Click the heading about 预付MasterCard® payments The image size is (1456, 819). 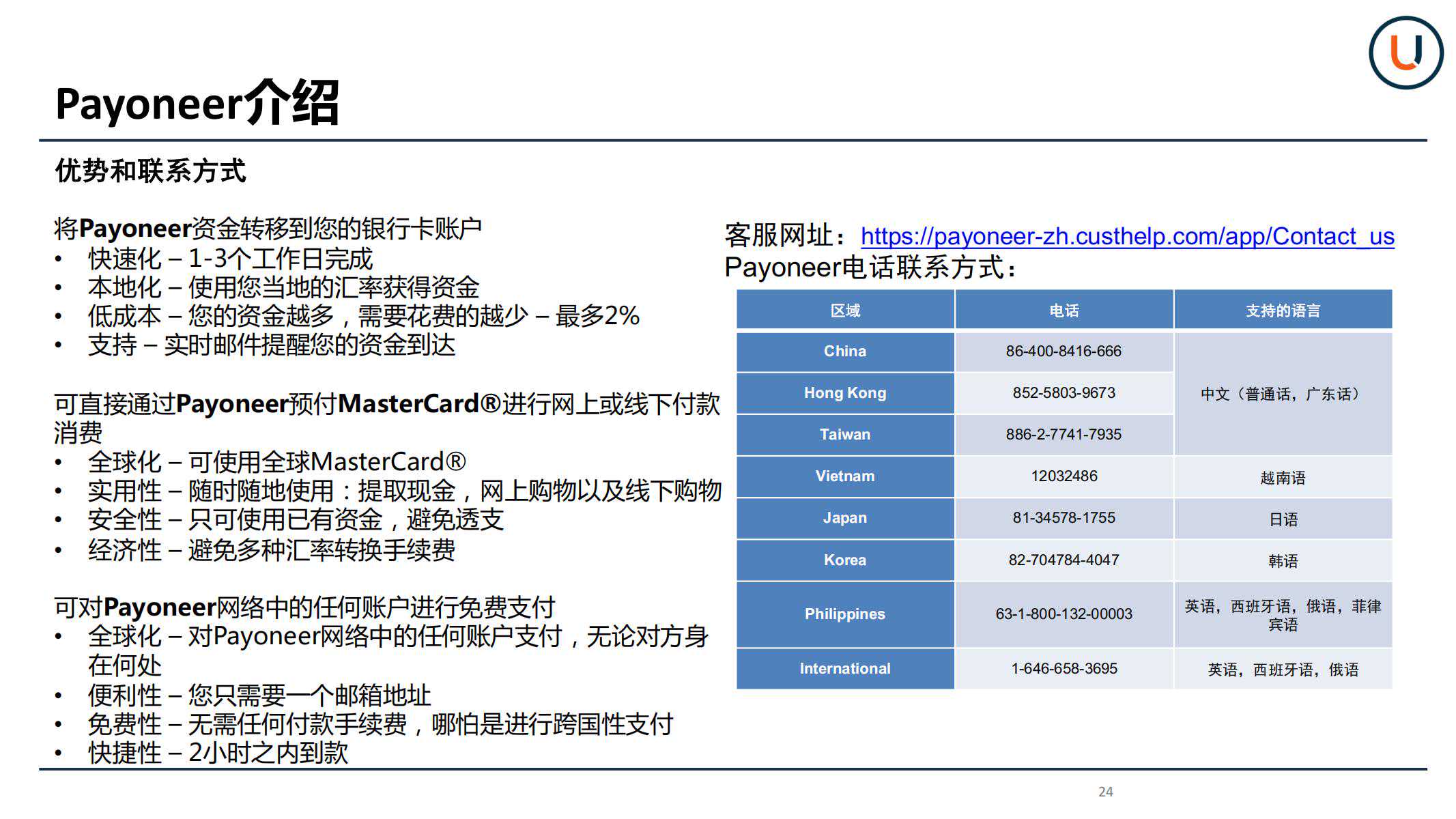[387, 418]
